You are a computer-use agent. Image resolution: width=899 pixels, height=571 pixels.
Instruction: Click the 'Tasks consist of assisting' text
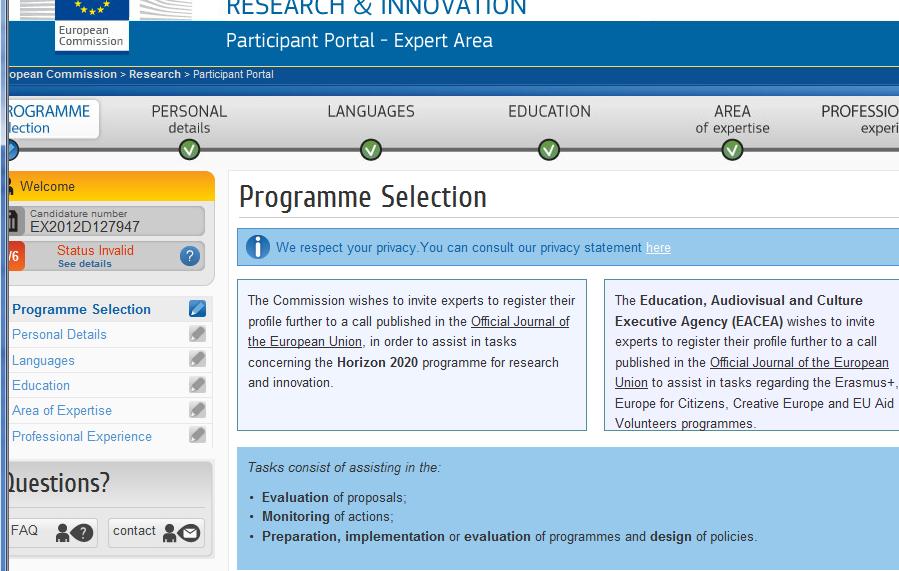[x=344, y=467]
